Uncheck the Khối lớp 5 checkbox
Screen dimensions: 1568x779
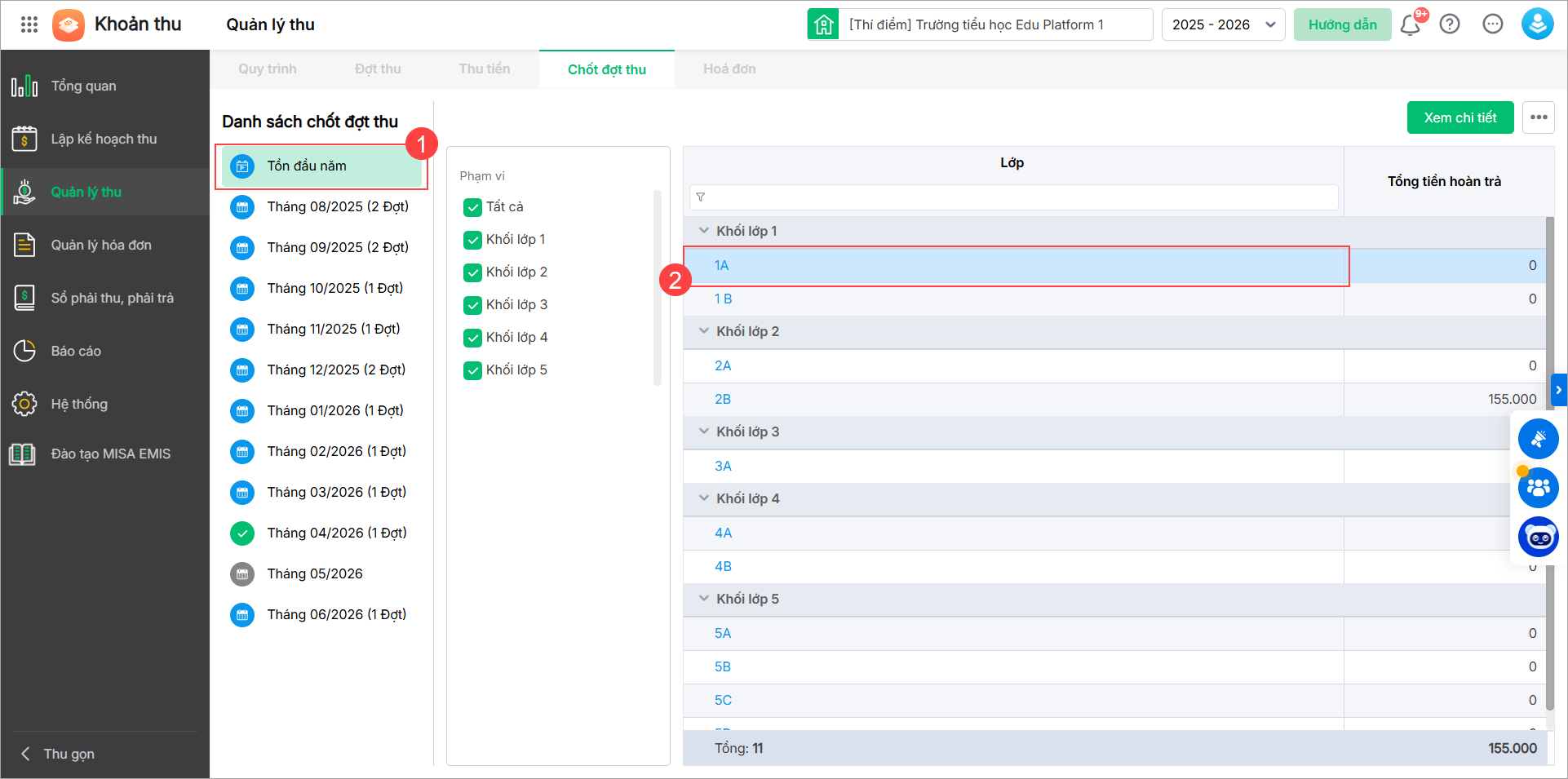point(472,370)
